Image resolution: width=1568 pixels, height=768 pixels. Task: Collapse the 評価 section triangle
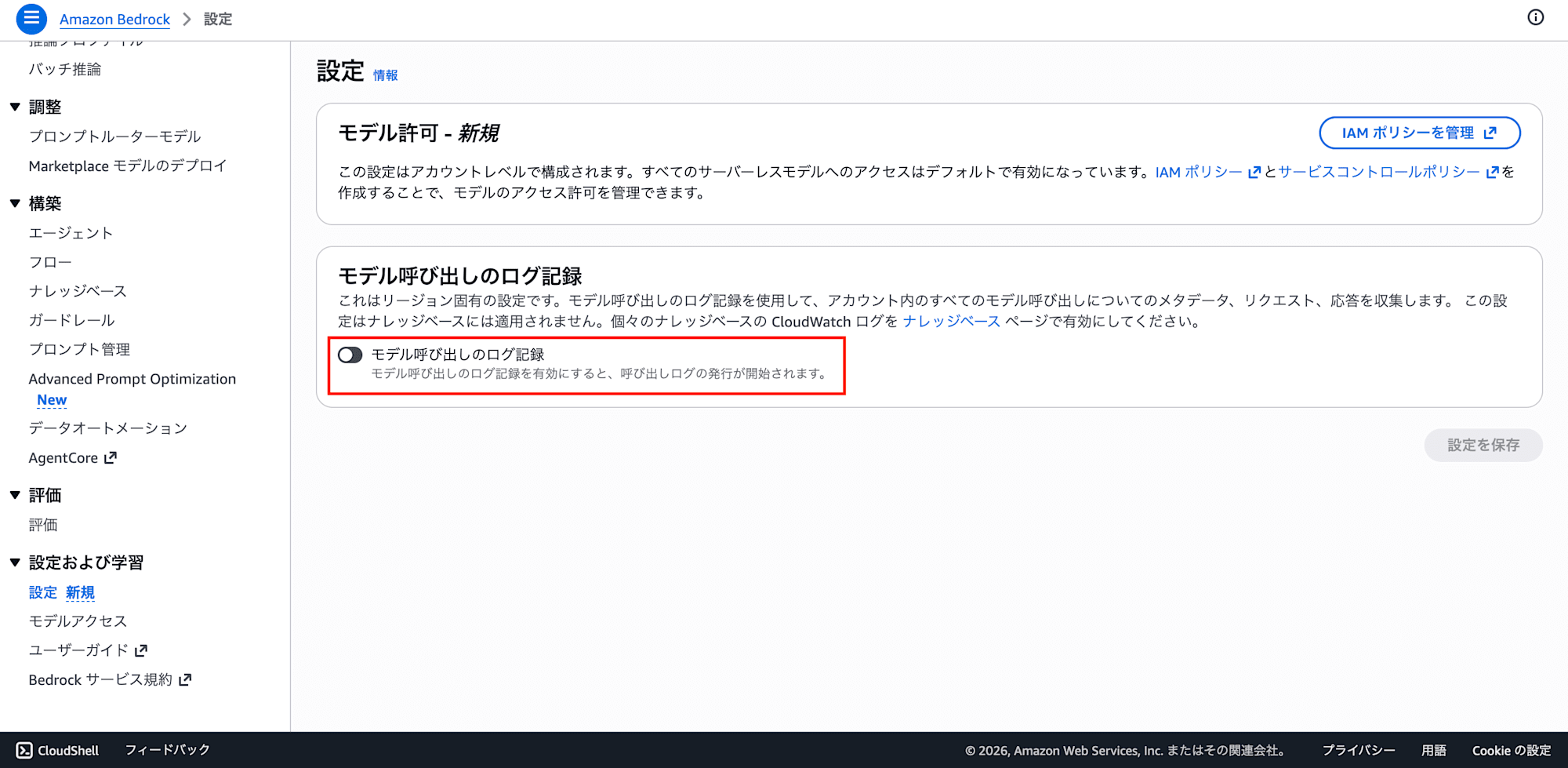tap(15, 495)
